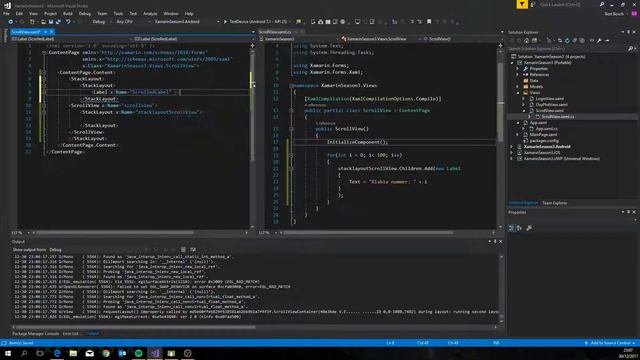Click the Properties panel property pages wrench

pos(529,228)
